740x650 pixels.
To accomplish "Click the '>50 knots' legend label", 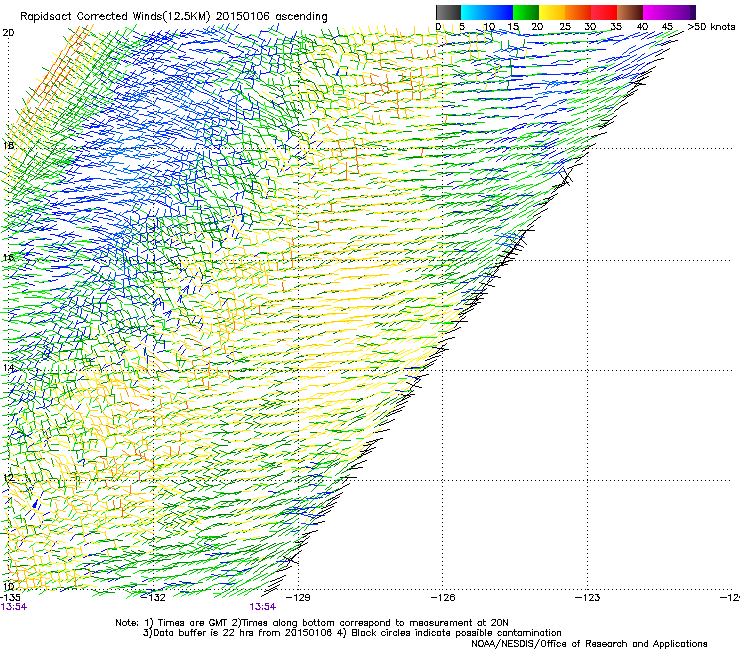I will pos(711,27).
